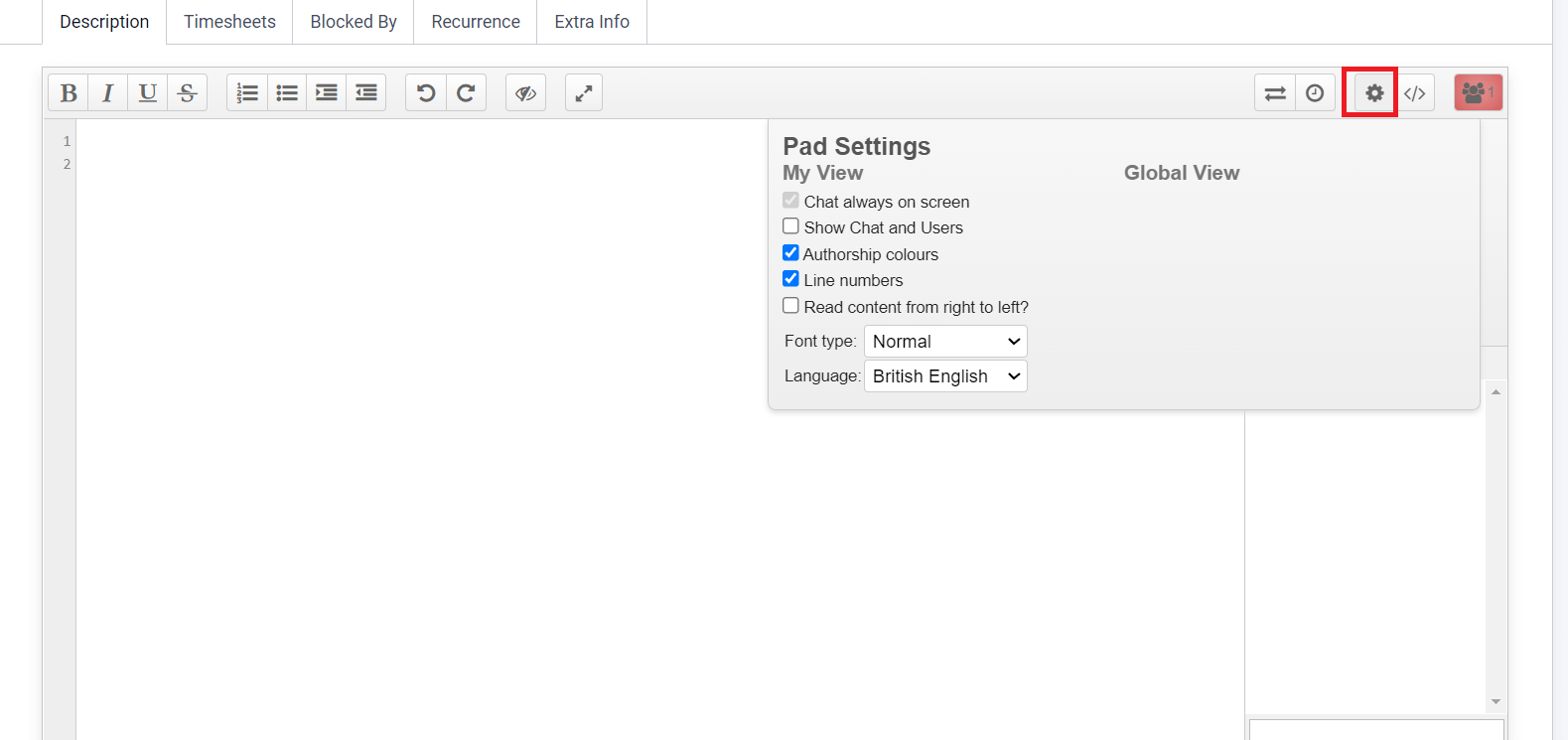The image size is (1568, 740).
Task: Open the Extra Info tab
Action: pos(592,22)
